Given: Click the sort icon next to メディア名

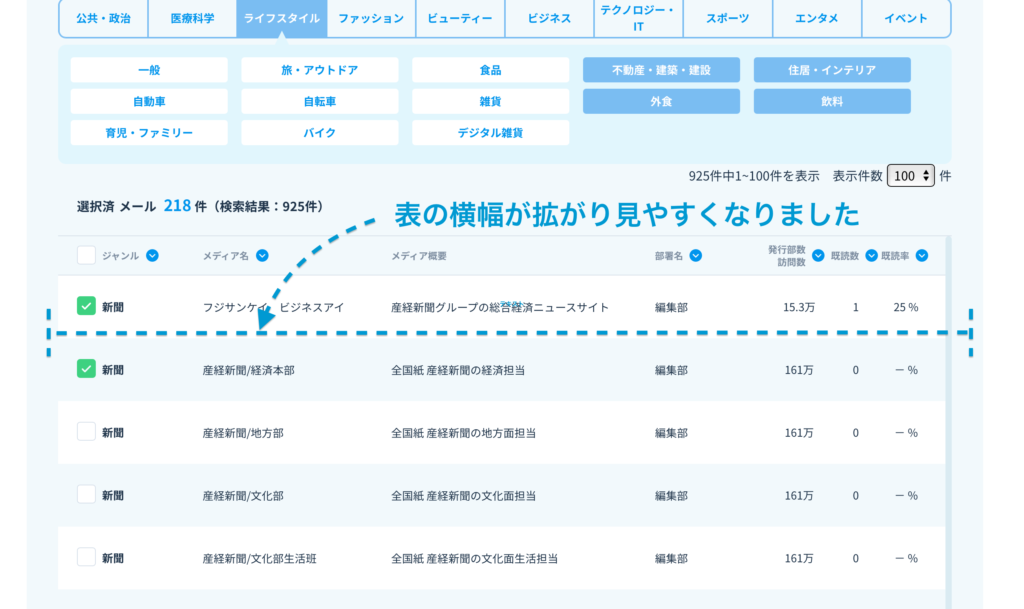Looking at the screenshot, I should pos(262,255).
